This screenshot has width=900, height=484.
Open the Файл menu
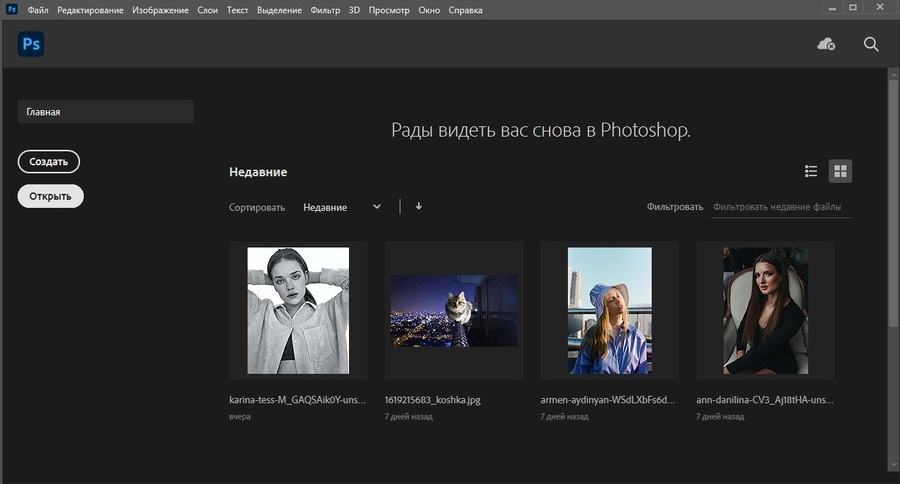point(38,10)
